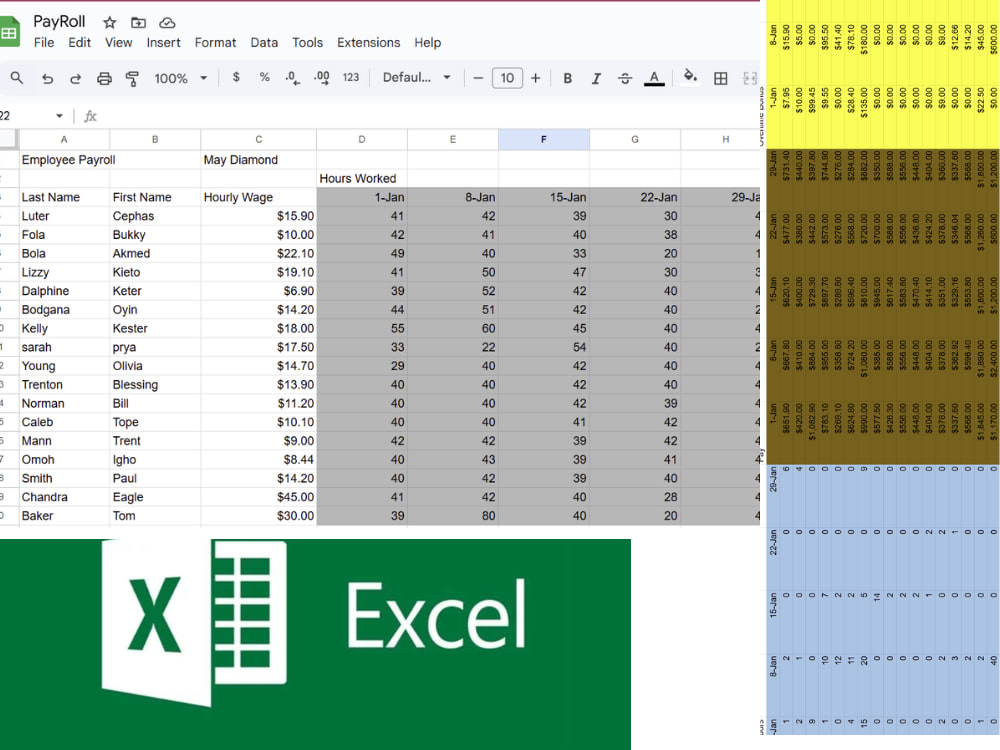Open the Edit menu
This screenshot has height=750, width=1000.
[80, 43]
